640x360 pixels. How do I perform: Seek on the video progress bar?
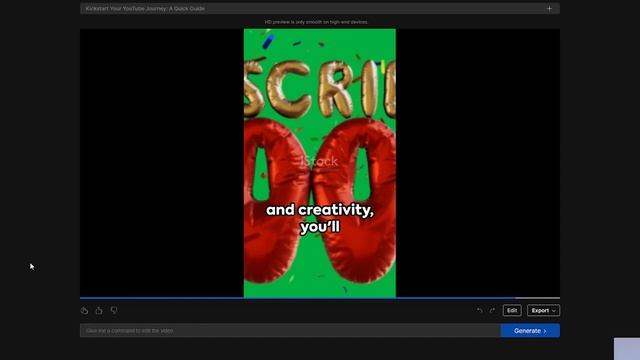[320, 298]
